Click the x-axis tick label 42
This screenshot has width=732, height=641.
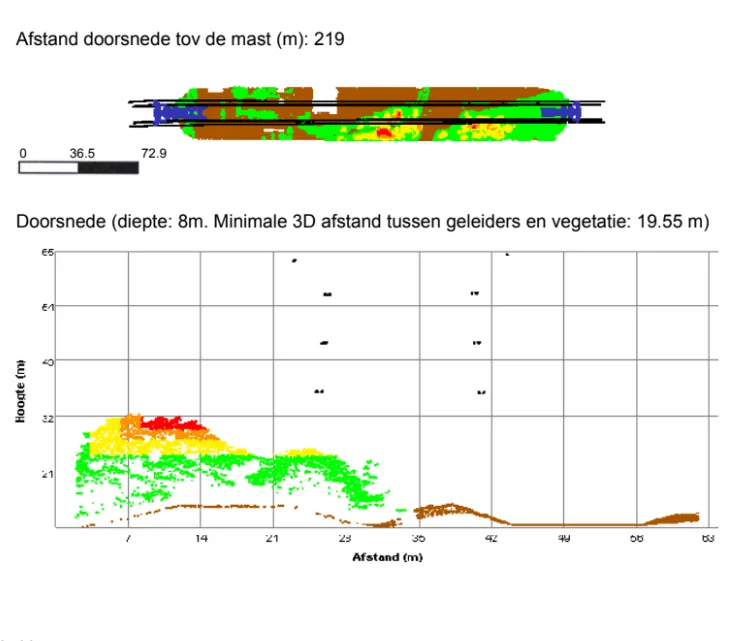pyautogui.click(x=491, y=538)
